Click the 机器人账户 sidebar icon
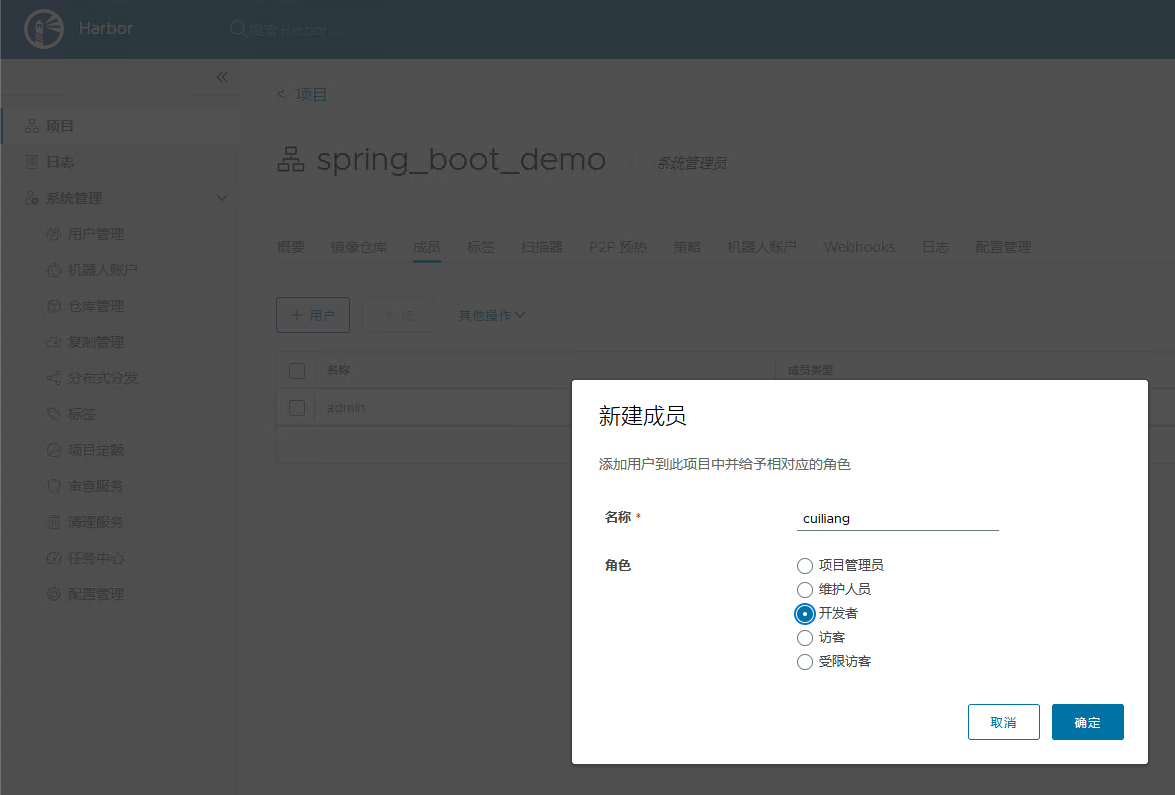The height and width of the screenshot is (795, 1175). [54, 270]
